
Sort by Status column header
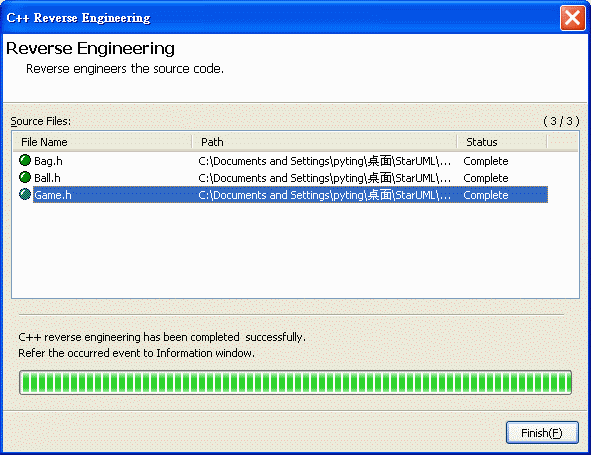pyautogui.click(x=502, y=142)
